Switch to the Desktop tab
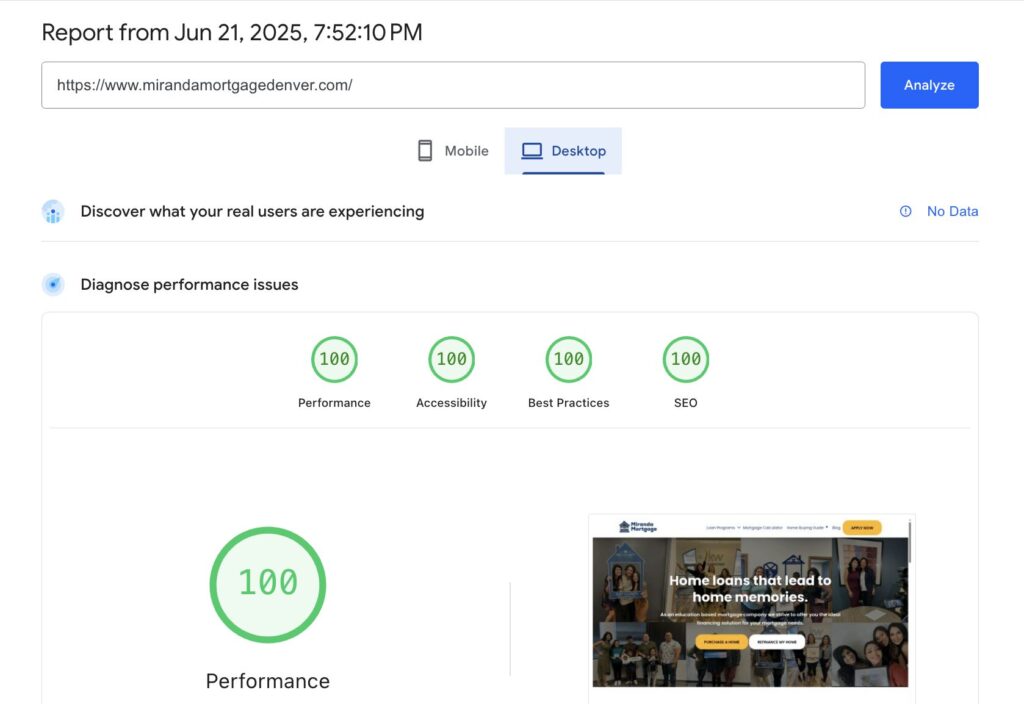Image resolution: width=1024 pixels, height=704 pixels. click(563, 151)
